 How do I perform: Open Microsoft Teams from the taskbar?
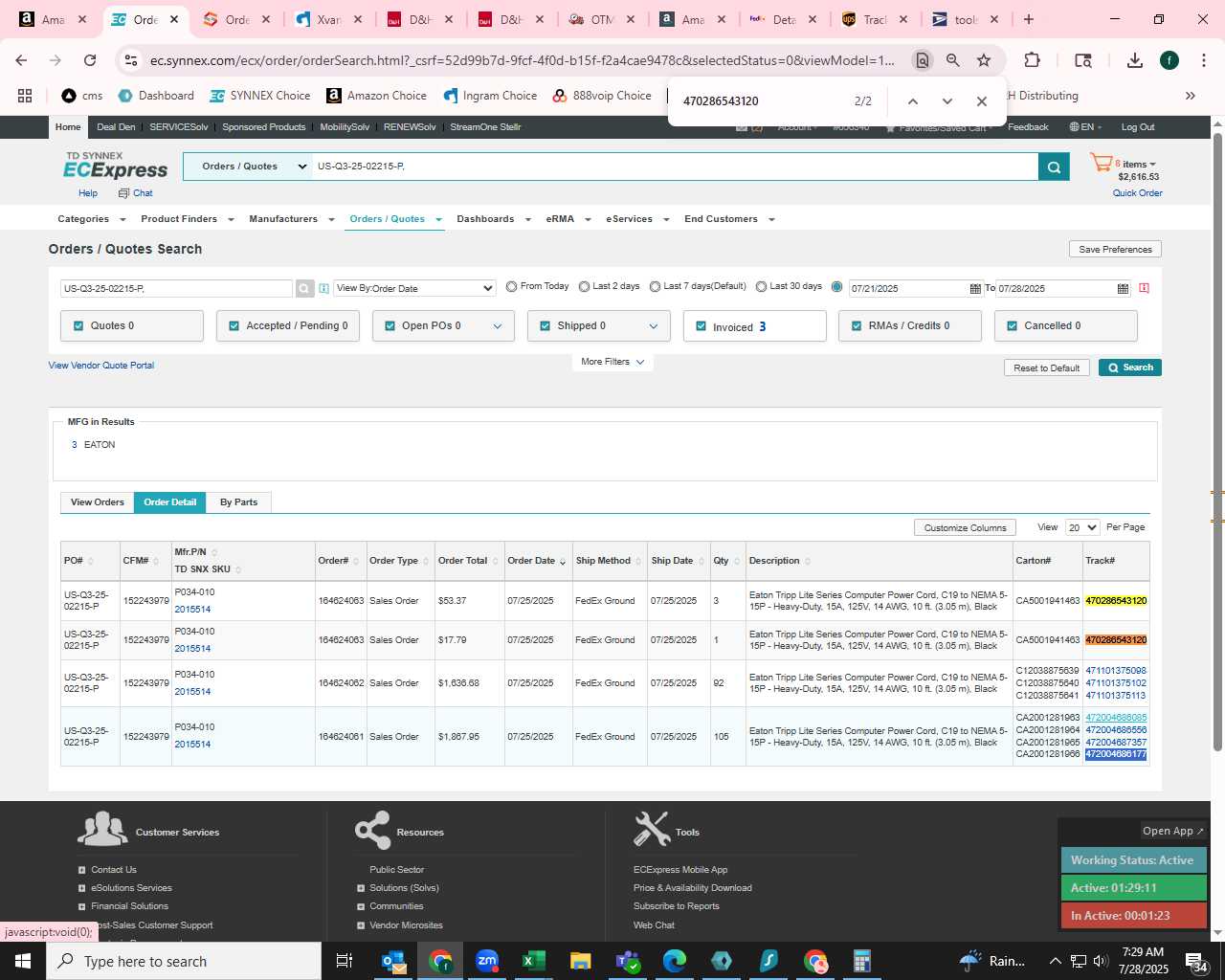(x=628, y=961)
